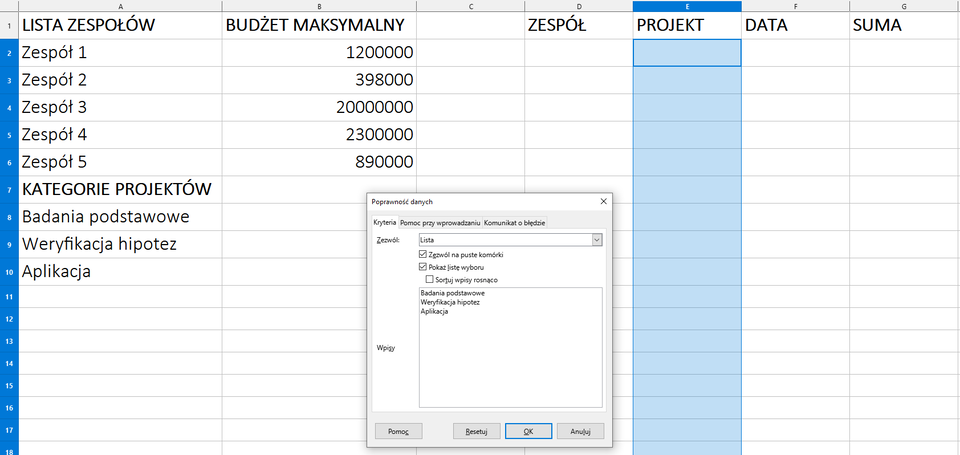The image size is (960, 455).
Task: Select column E header
Action: click(x=687, y=6)
